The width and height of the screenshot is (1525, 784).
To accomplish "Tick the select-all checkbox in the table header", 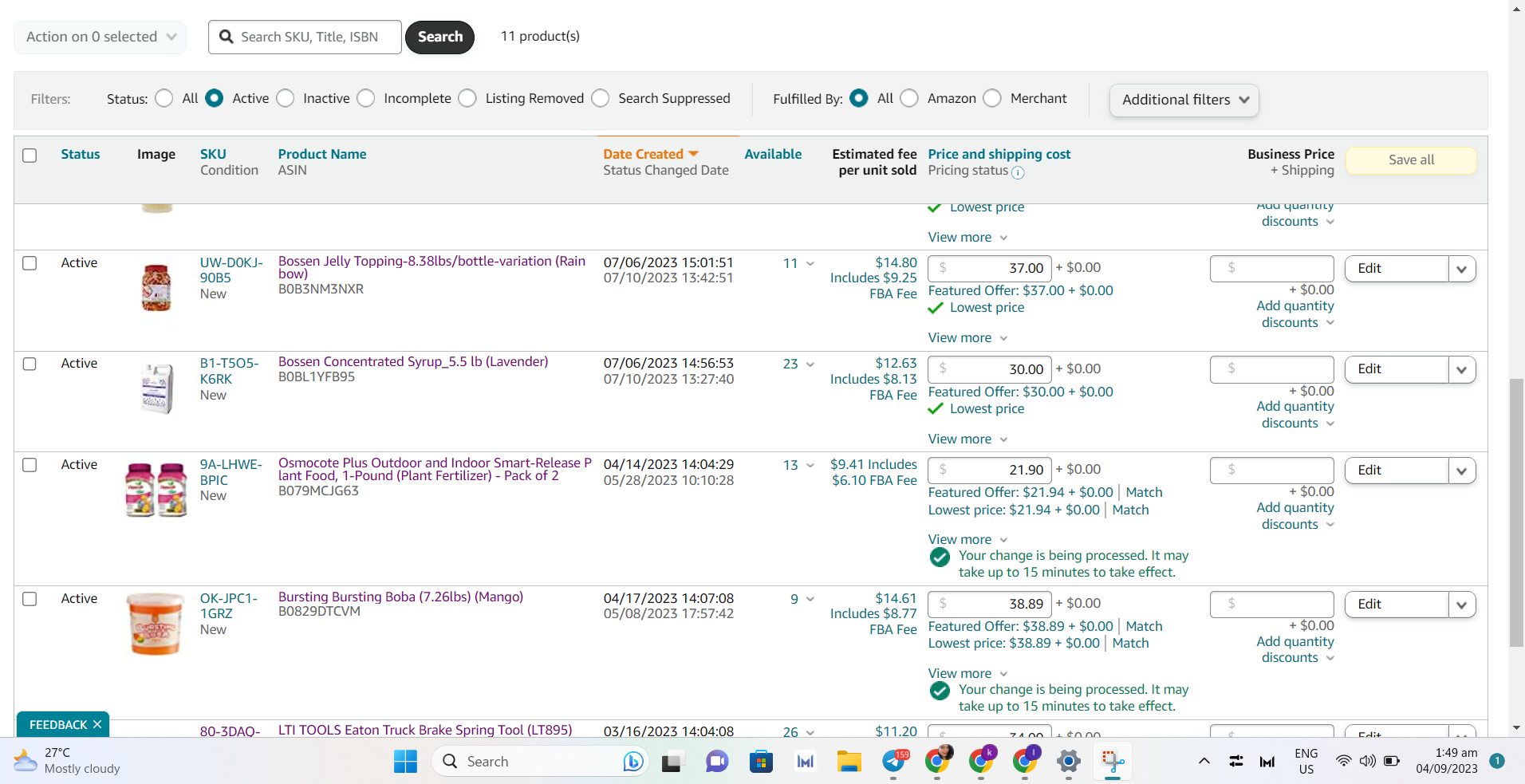I will pos(30,156).
